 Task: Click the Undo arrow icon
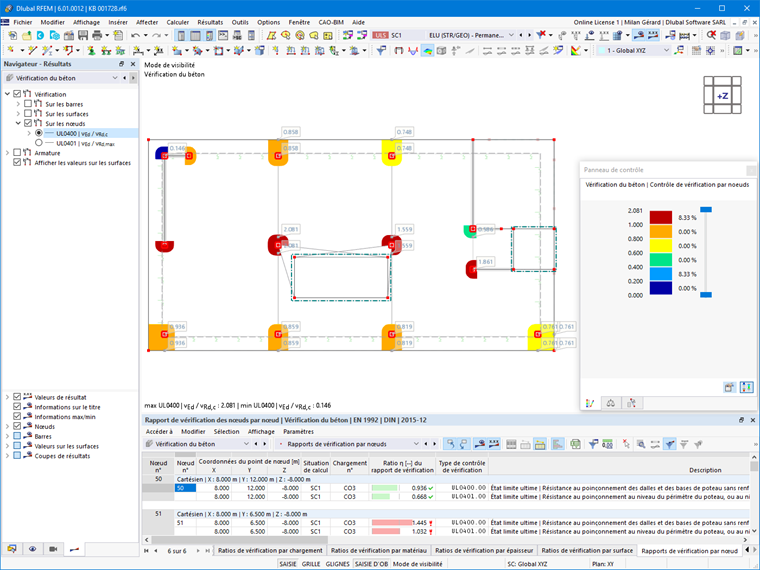coord(136,35)
